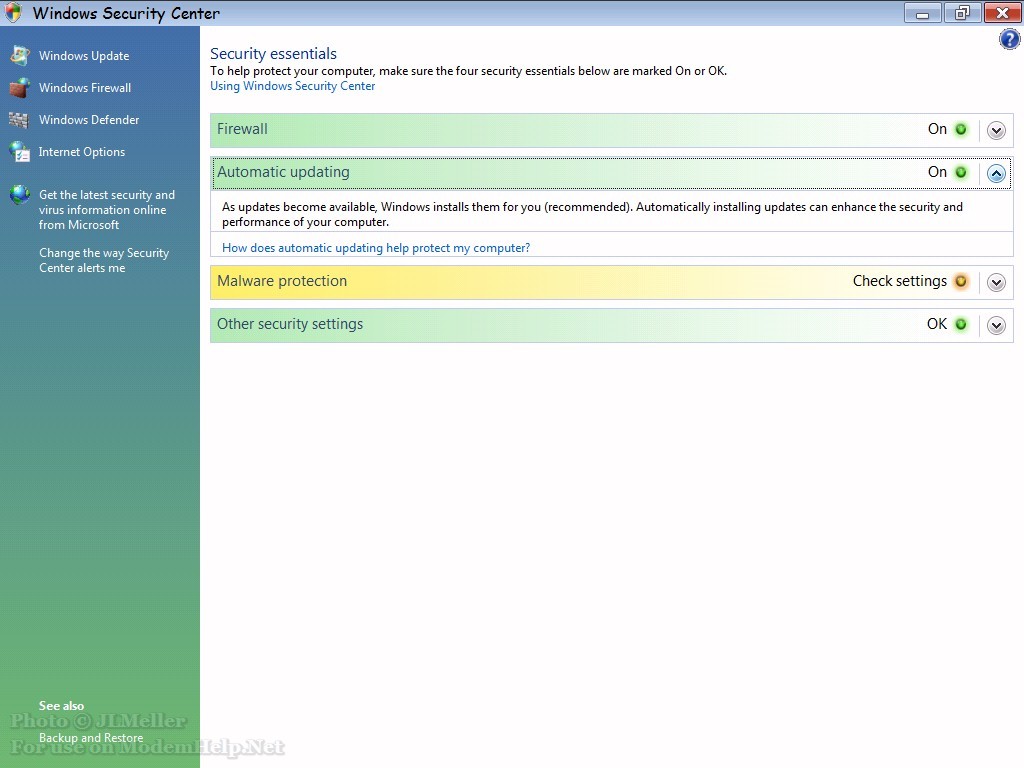Click the Internet Options globe icon
This screenshot has width=1024, height=768.
[x=20, y=152]
